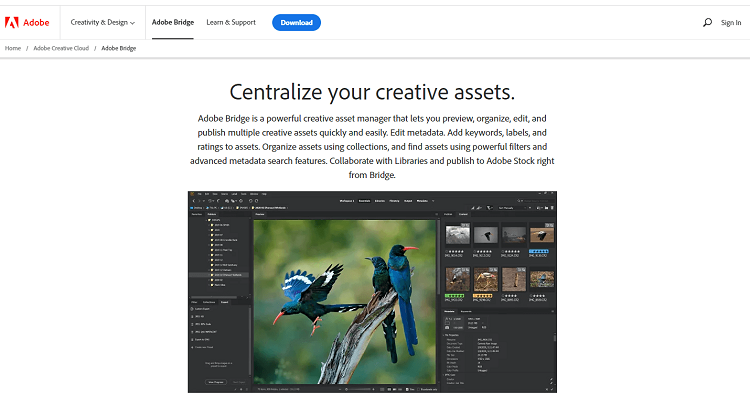Expand the Creativity & Design menu

102,22
